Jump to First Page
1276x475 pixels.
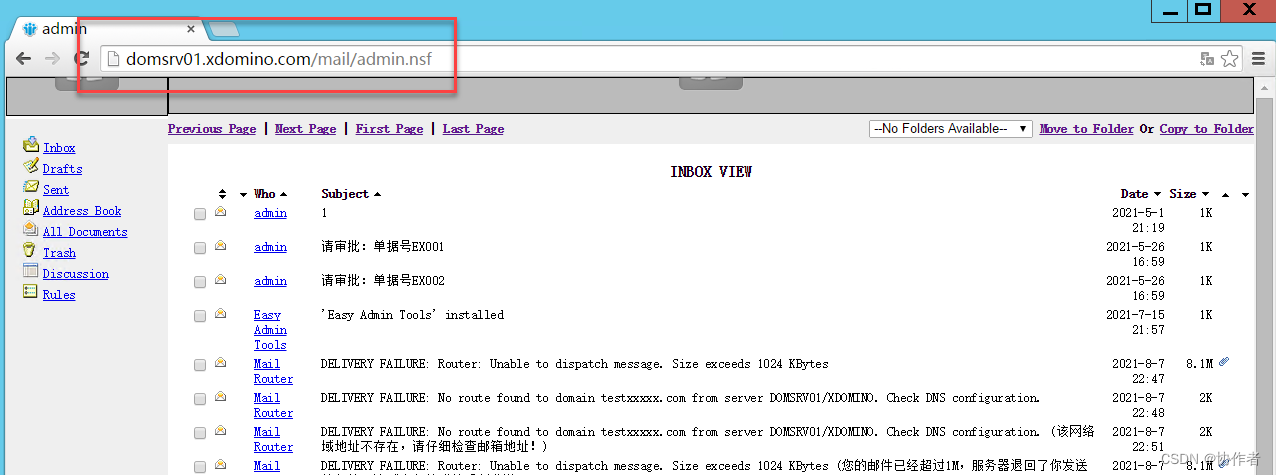point(389,129)
